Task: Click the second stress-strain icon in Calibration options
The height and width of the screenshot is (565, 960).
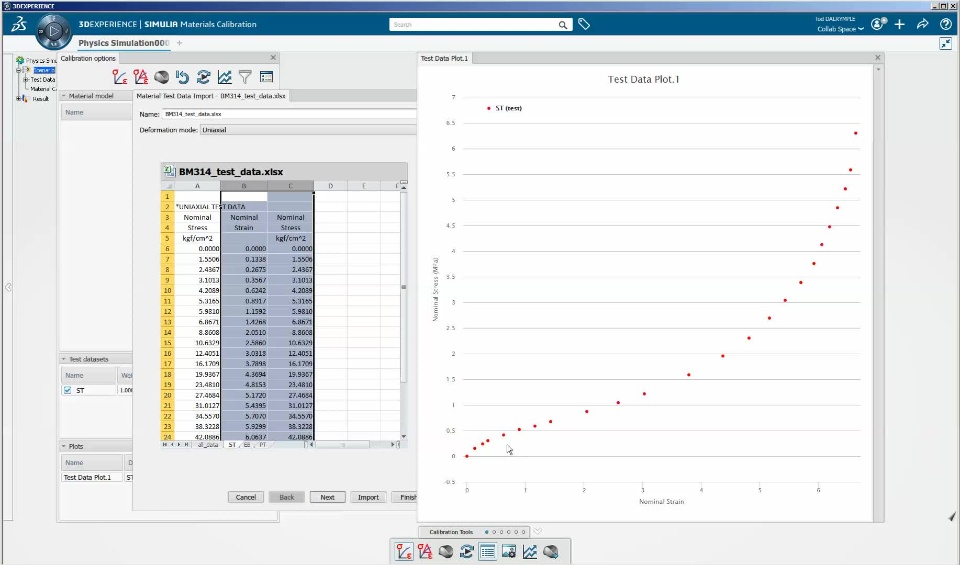Action: [141, 77]
